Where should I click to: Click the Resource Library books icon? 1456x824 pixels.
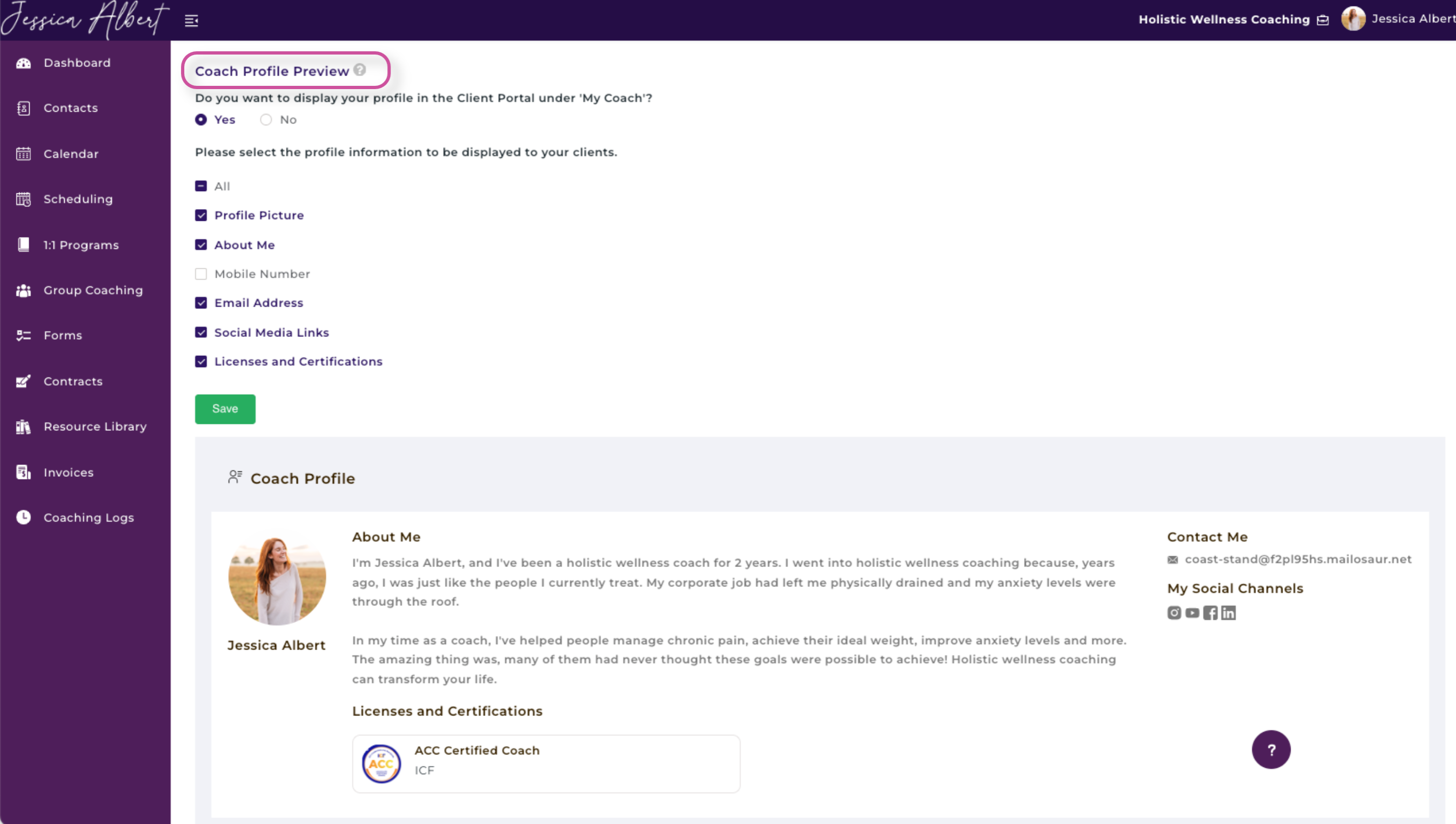click(23, 427)
